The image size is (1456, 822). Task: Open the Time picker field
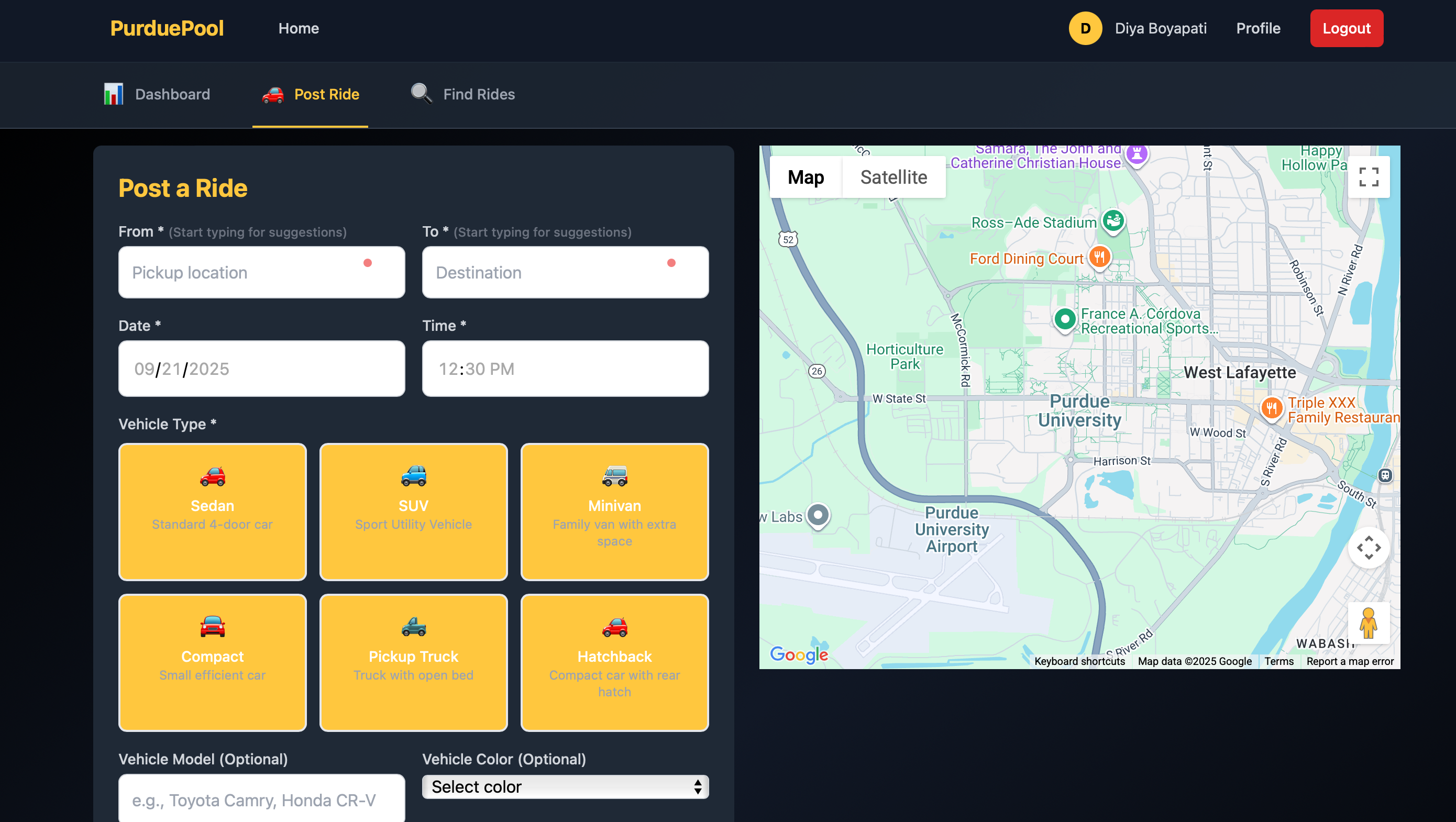[x=565, y=369]
